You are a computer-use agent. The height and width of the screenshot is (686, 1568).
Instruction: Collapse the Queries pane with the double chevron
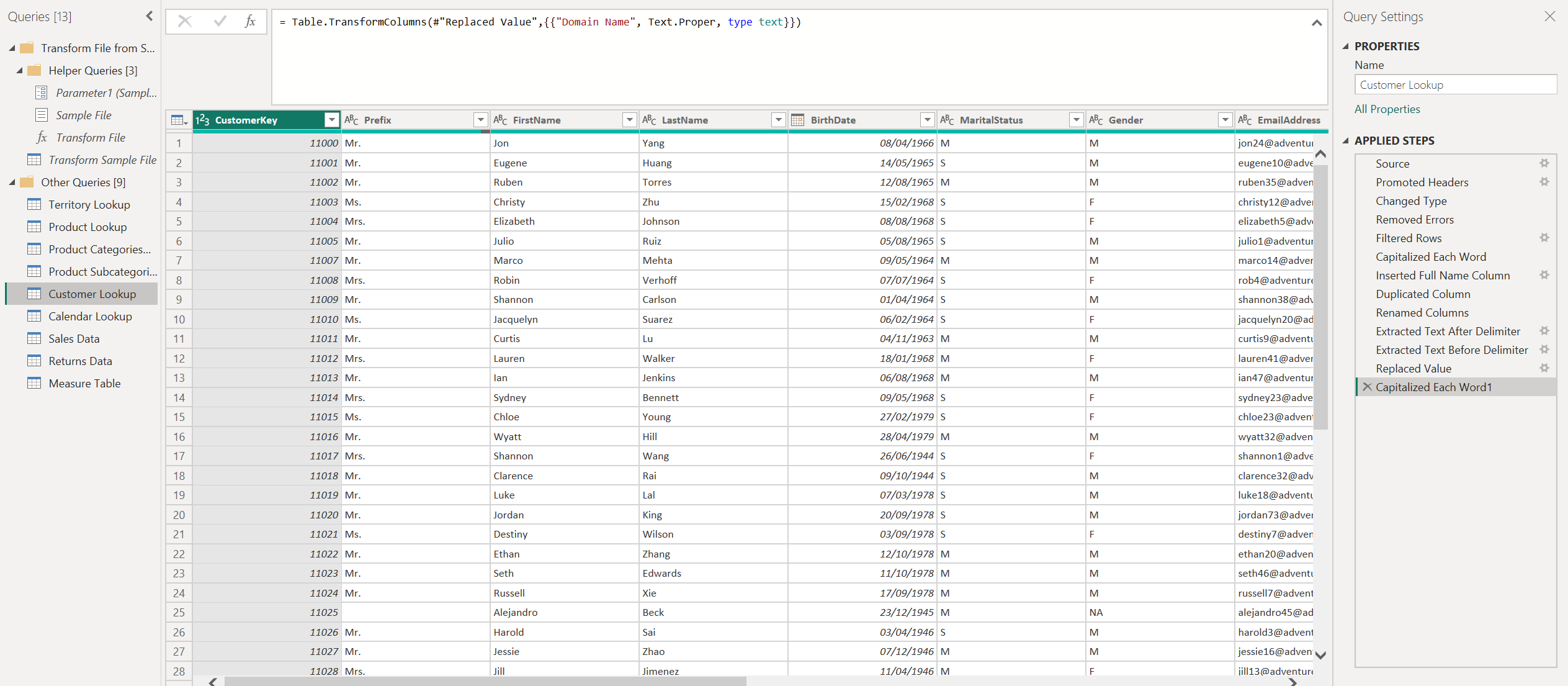click(x=149, y=16)
